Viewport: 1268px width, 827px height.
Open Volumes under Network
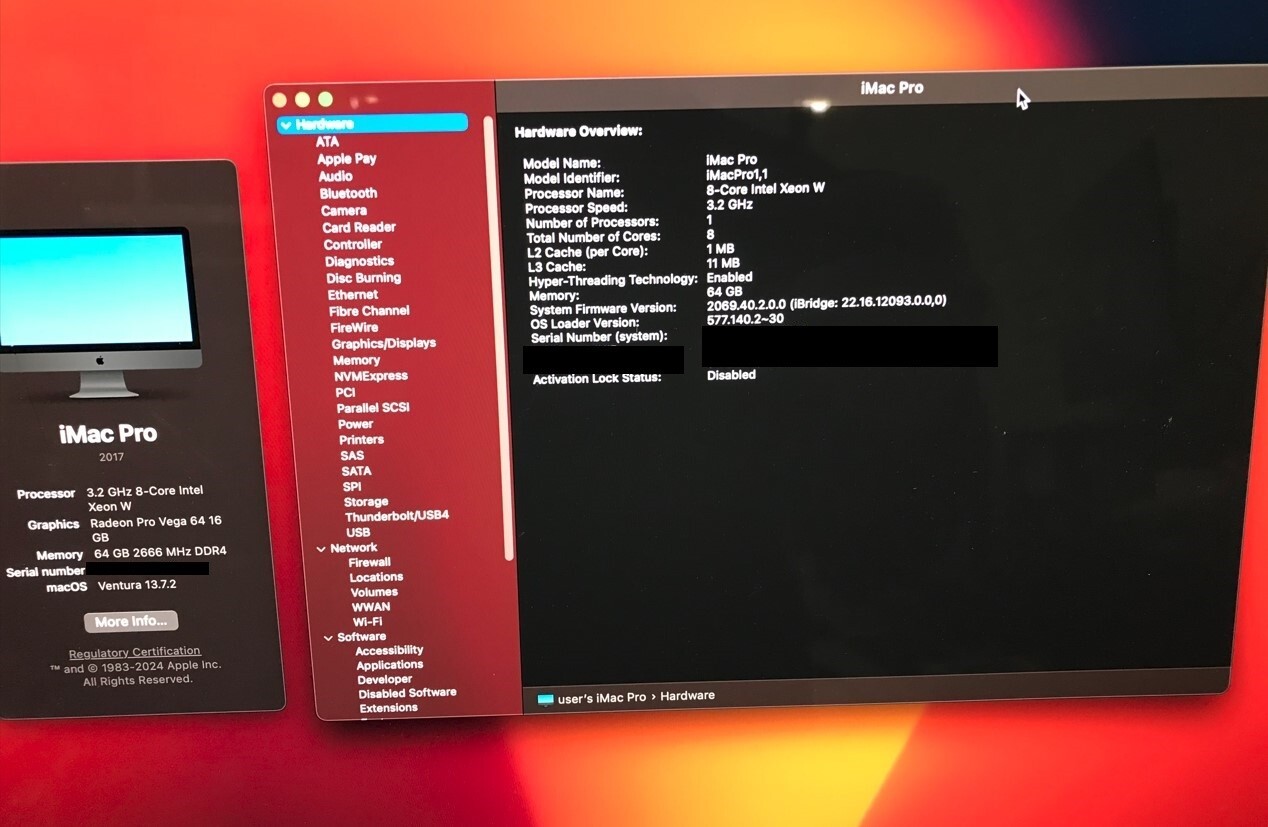pyautogui.click(x=374, y=593)
